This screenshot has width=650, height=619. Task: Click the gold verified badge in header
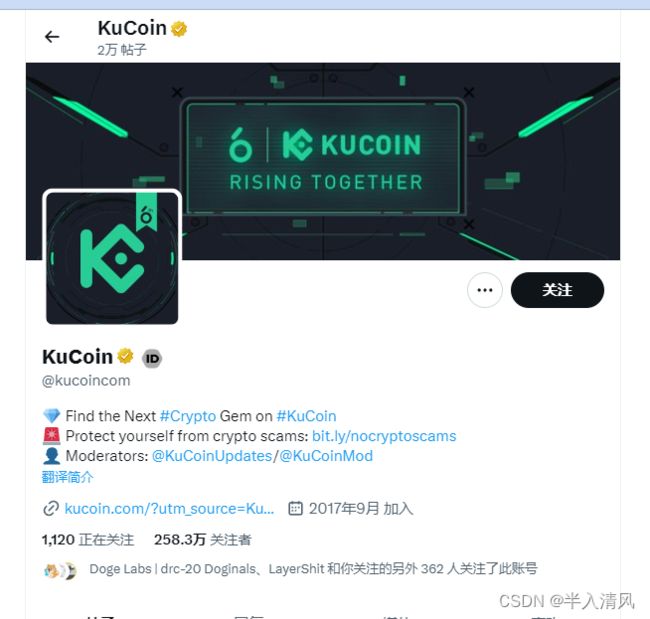pos(179,29)
